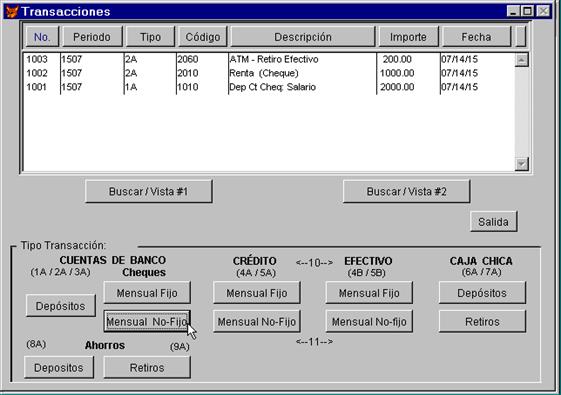Screen dimensions: 561x395
Task: Click Depositos under Ahorros
Action: [59, 367]
